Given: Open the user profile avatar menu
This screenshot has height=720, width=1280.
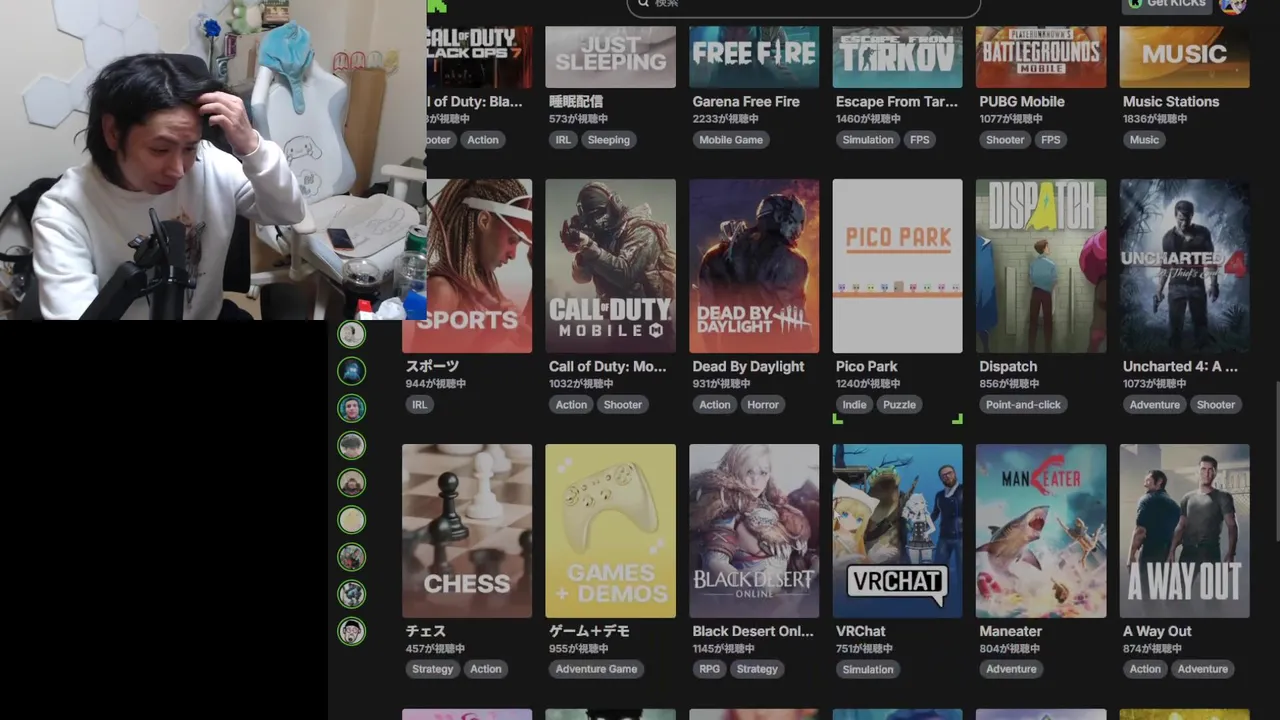Looking at the screenshot, I should click(1233, 5).
